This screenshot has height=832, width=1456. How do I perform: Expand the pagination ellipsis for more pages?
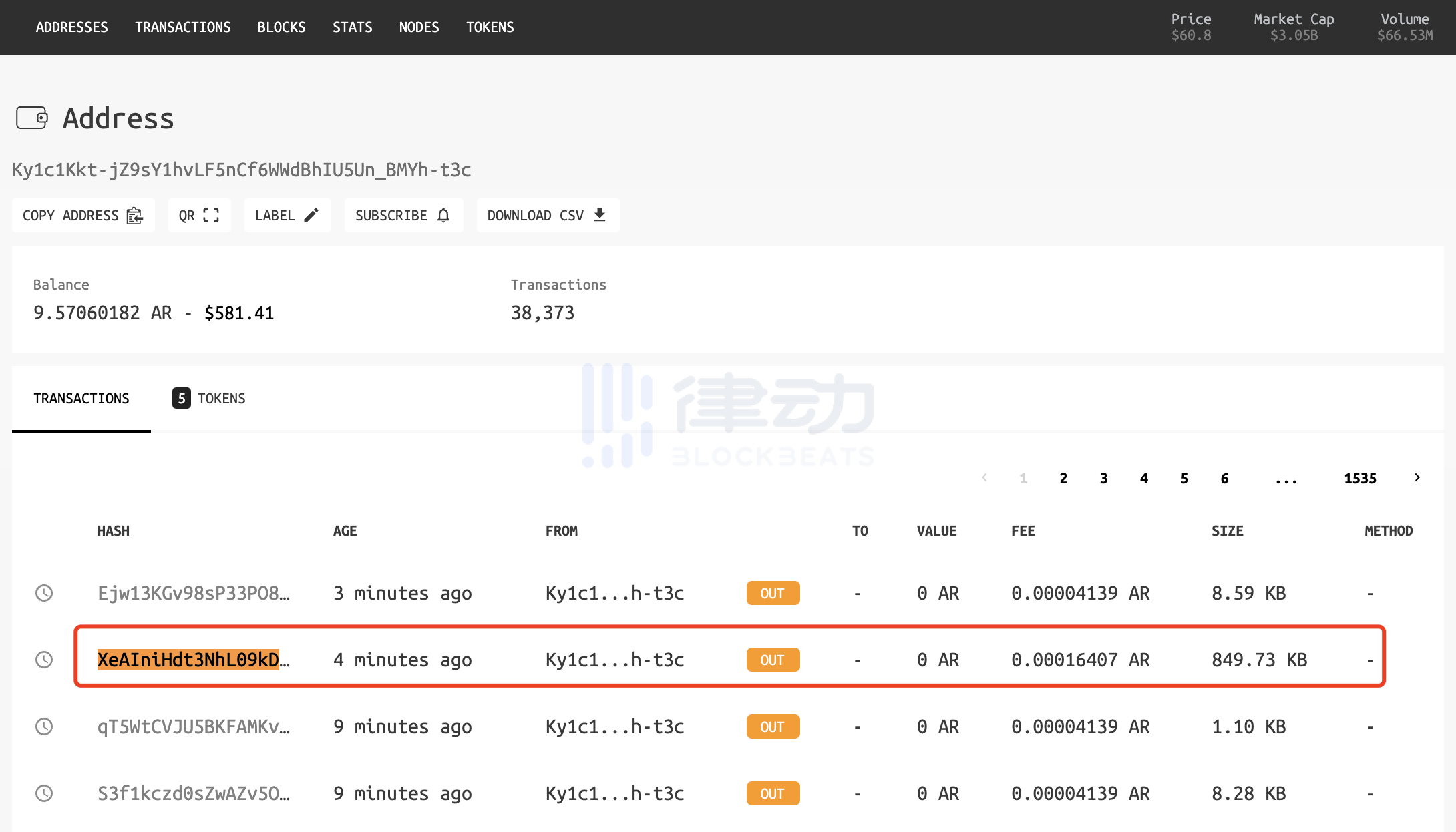[x=1286, y=479]
